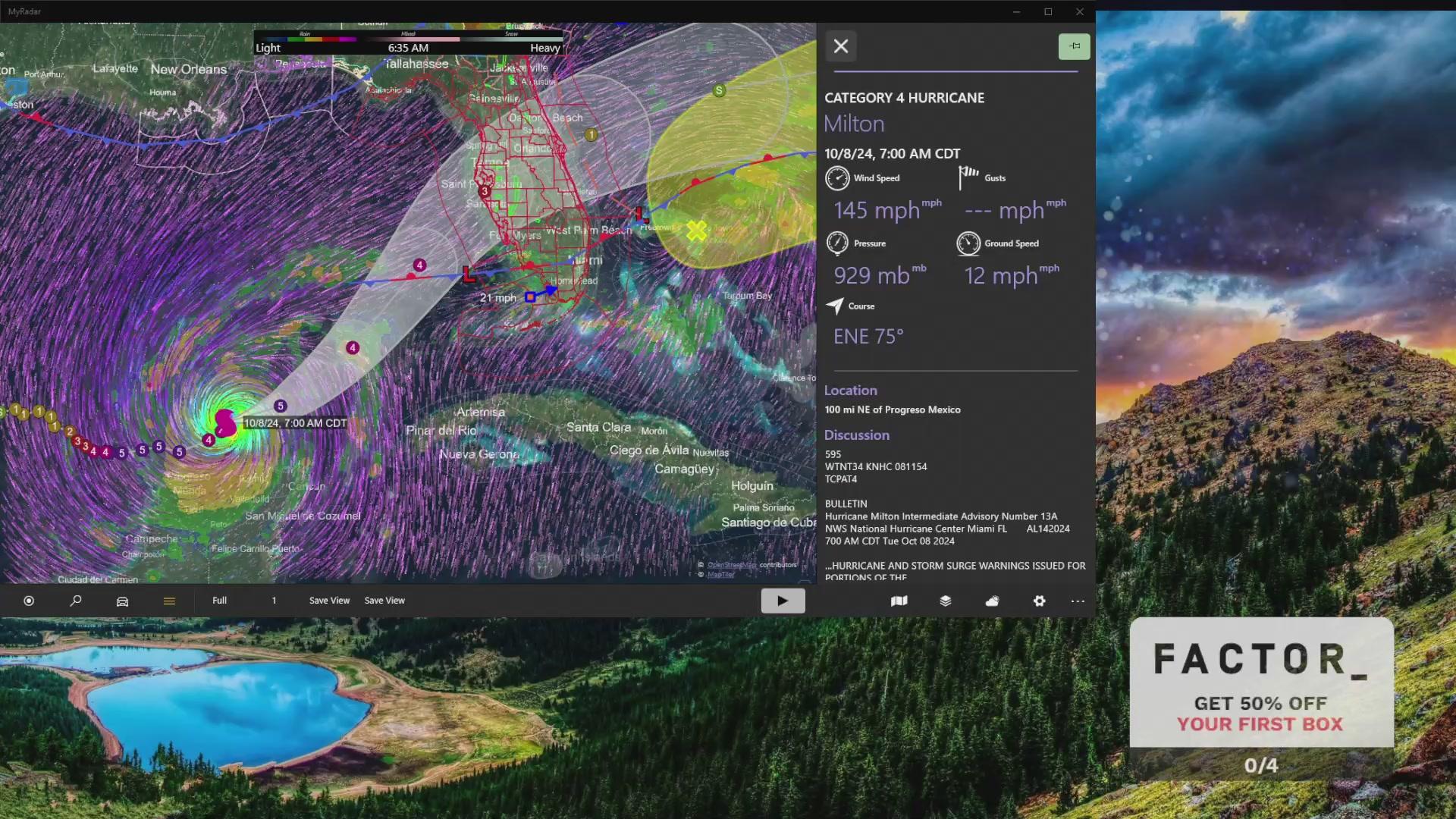This screenshot has width=1456, height=819.
Task: Click the 12 mph ground speed value
Action: coord(1012,275)
